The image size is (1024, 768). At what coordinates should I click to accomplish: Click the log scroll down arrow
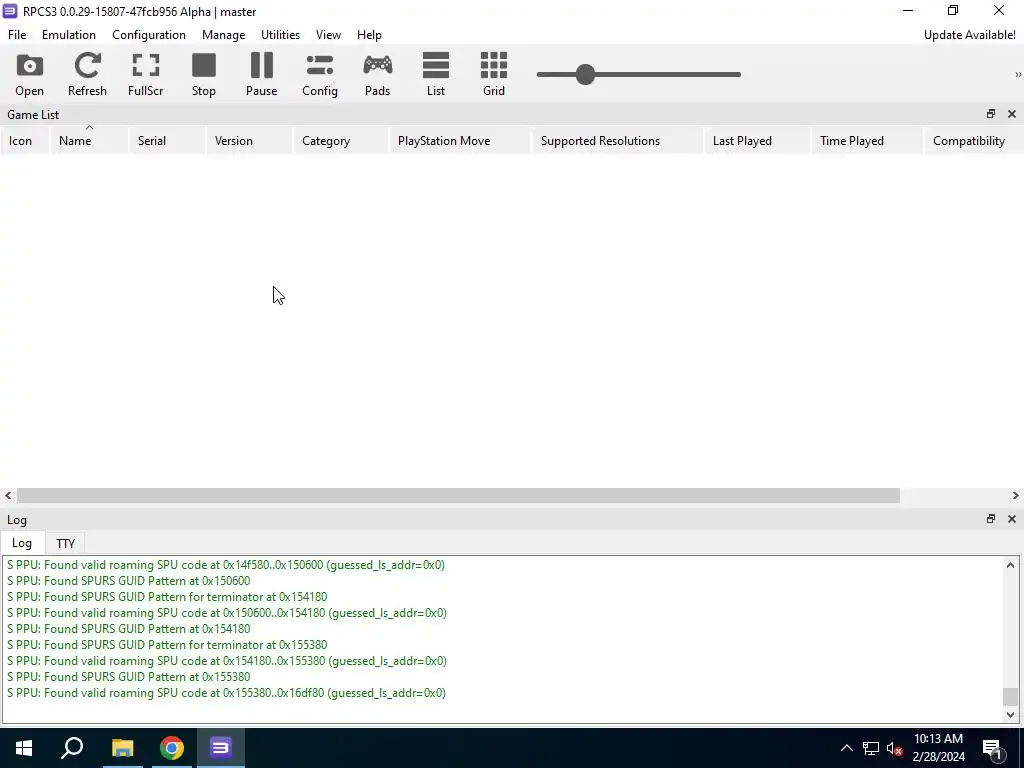(1010, 714)
